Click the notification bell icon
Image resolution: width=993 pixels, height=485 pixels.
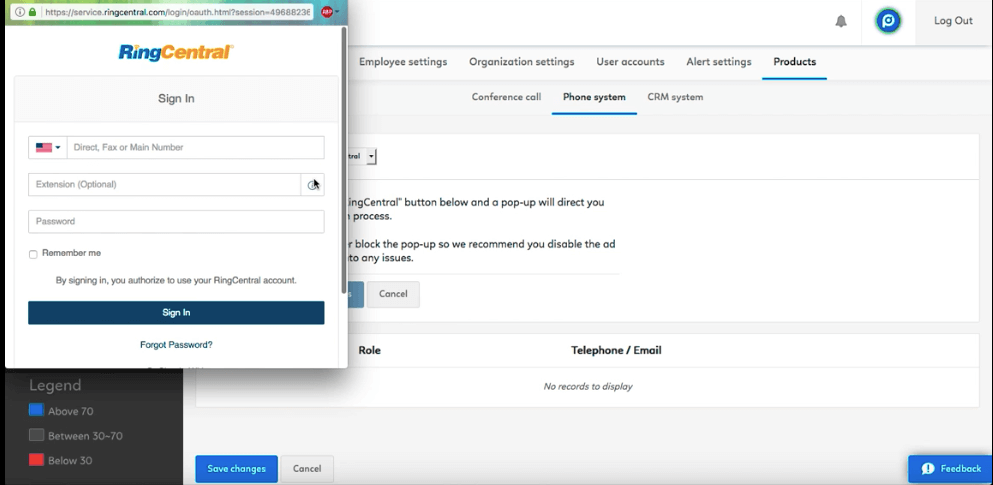[x=840, y=21]
